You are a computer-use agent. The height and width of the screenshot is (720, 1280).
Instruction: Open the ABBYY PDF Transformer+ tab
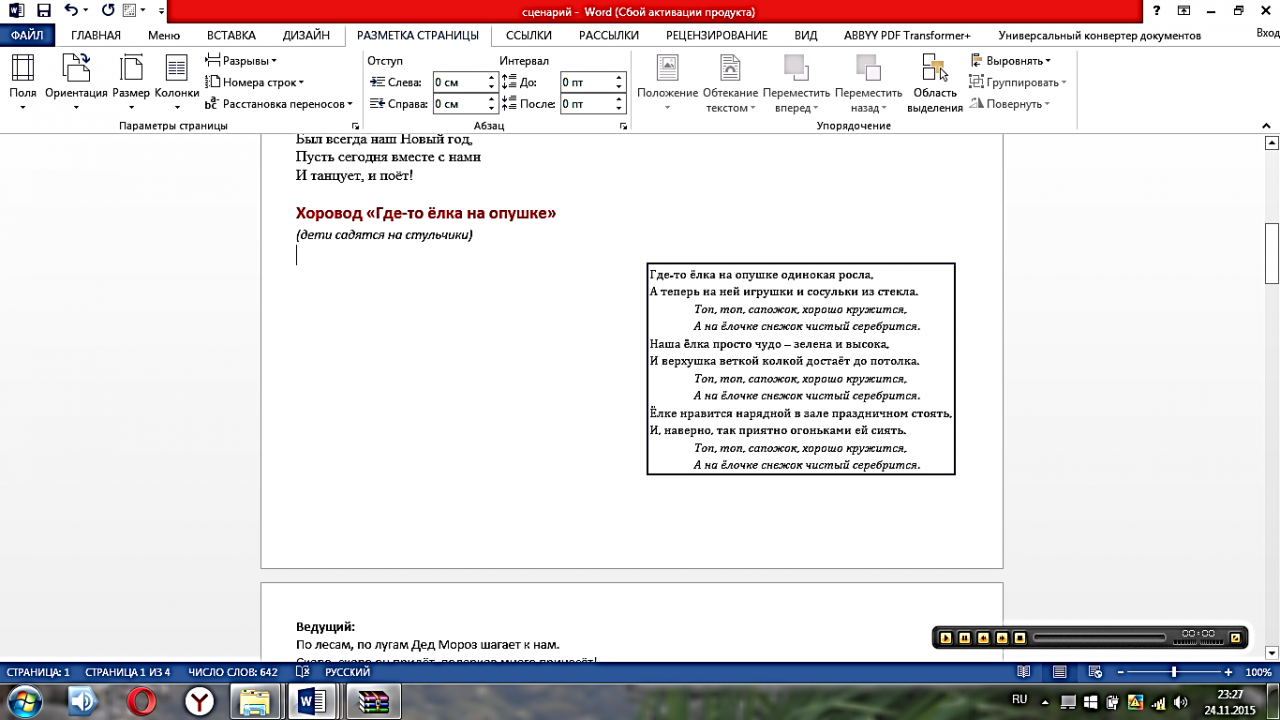907,35
